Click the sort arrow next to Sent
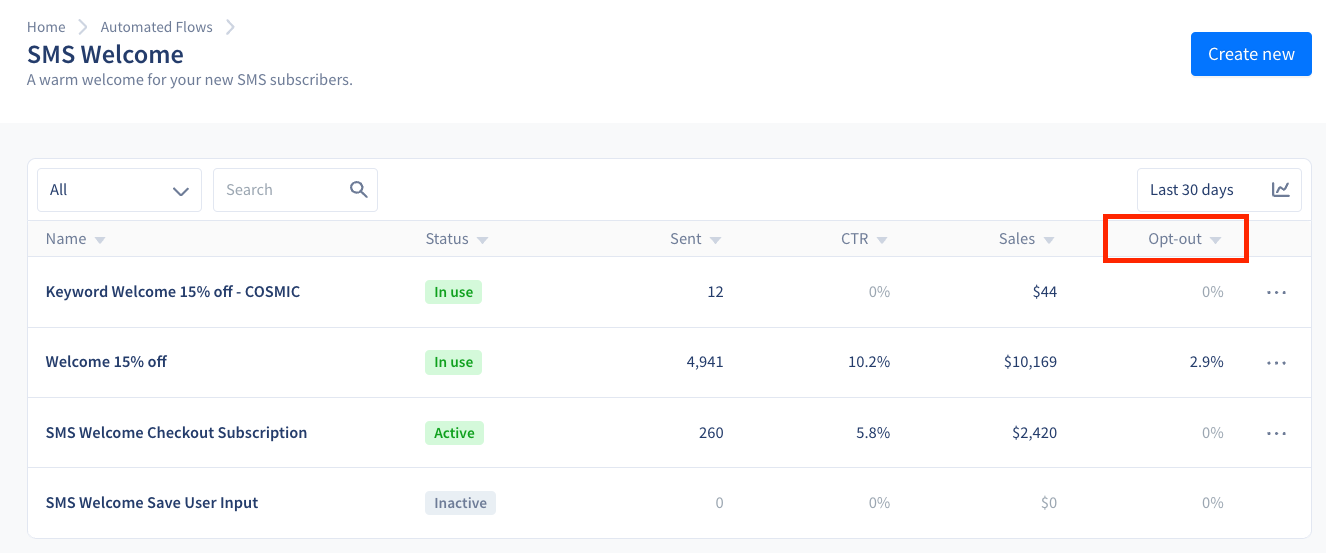The image size is (1326, 553). click(x=715, y=240)
